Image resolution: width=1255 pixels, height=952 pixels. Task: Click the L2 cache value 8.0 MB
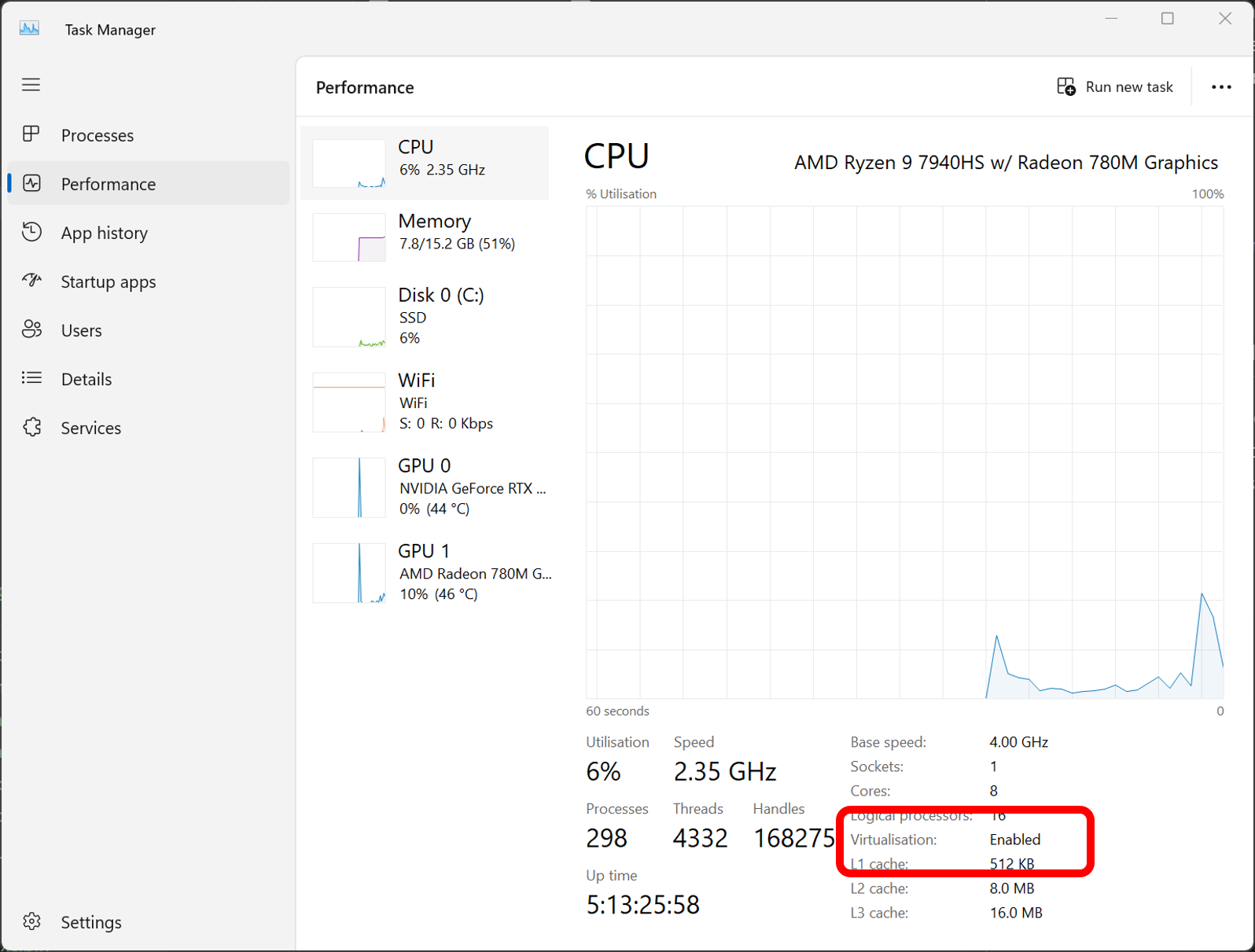coord(1011,888)
